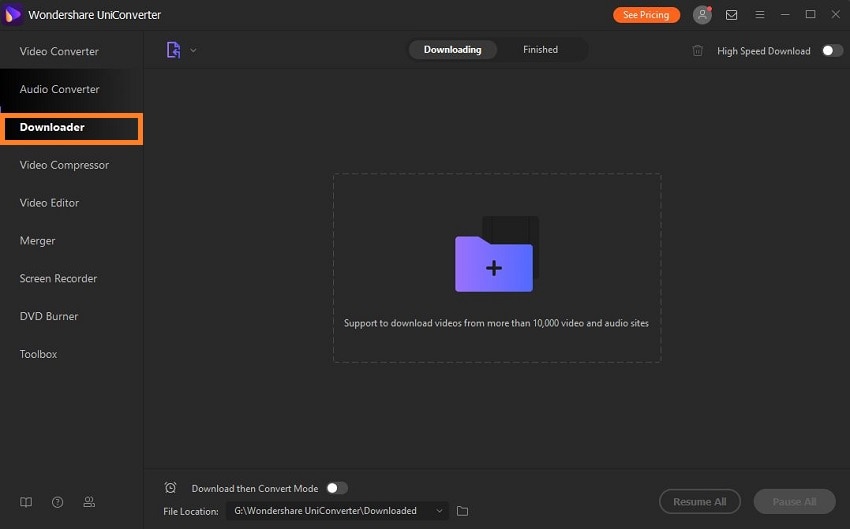This screenshot has width=850, height=529.
Task: Maximize the UniConverter window
Action: [x=810, y=14]
